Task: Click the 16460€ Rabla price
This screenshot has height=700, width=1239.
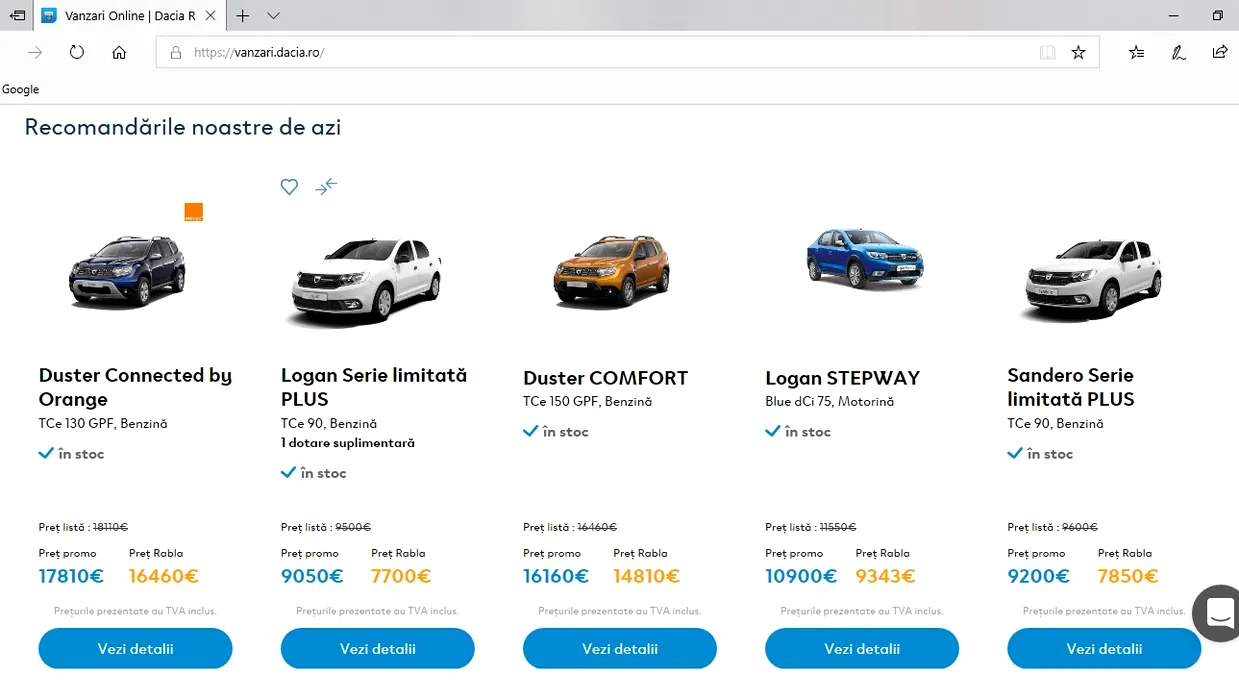Action: (x=164, y=576)
